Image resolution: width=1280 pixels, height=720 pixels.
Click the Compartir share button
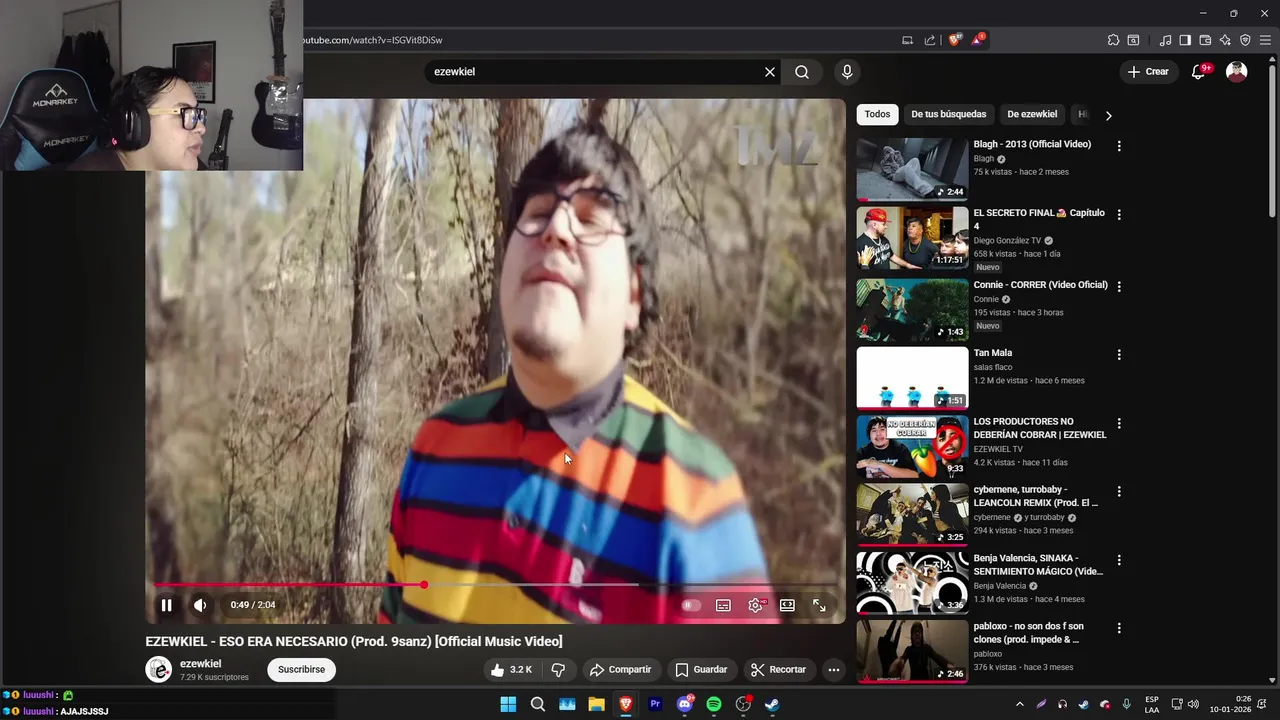click(x=620, y=670)
